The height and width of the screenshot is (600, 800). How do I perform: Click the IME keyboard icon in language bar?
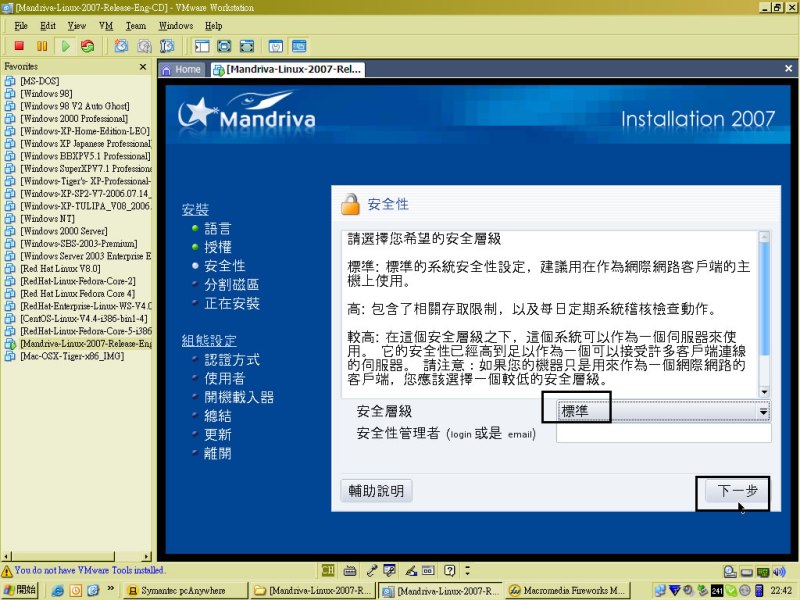coord(350,570)
